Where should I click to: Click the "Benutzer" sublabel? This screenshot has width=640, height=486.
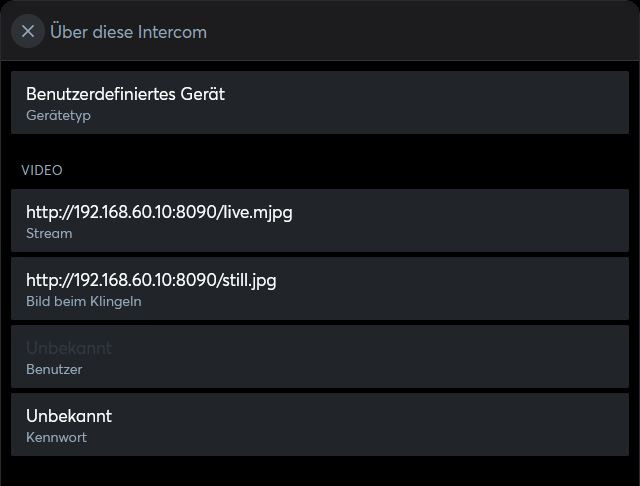[54, 370]
